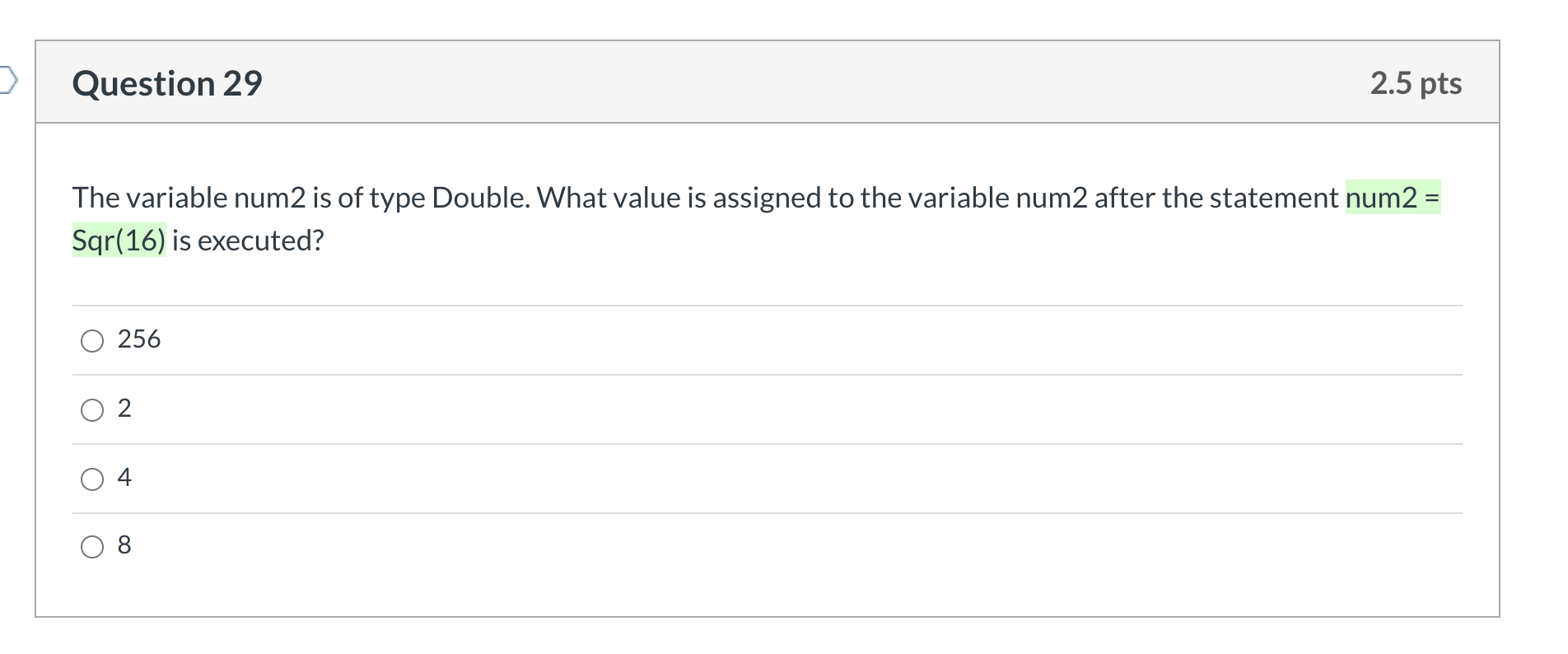1568x654 pixels.
Task: Choose answer option 2
Action: click(x=93, y=409)
